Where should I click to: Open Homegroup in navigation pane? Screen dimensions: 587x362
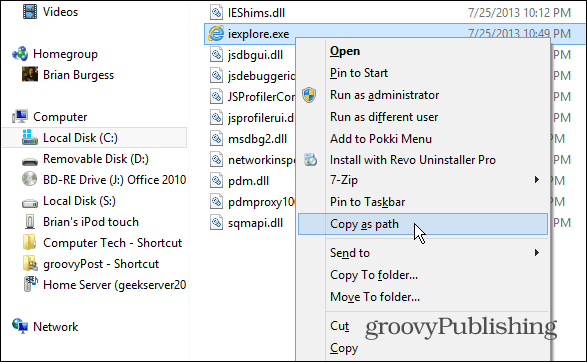(65, 54)
